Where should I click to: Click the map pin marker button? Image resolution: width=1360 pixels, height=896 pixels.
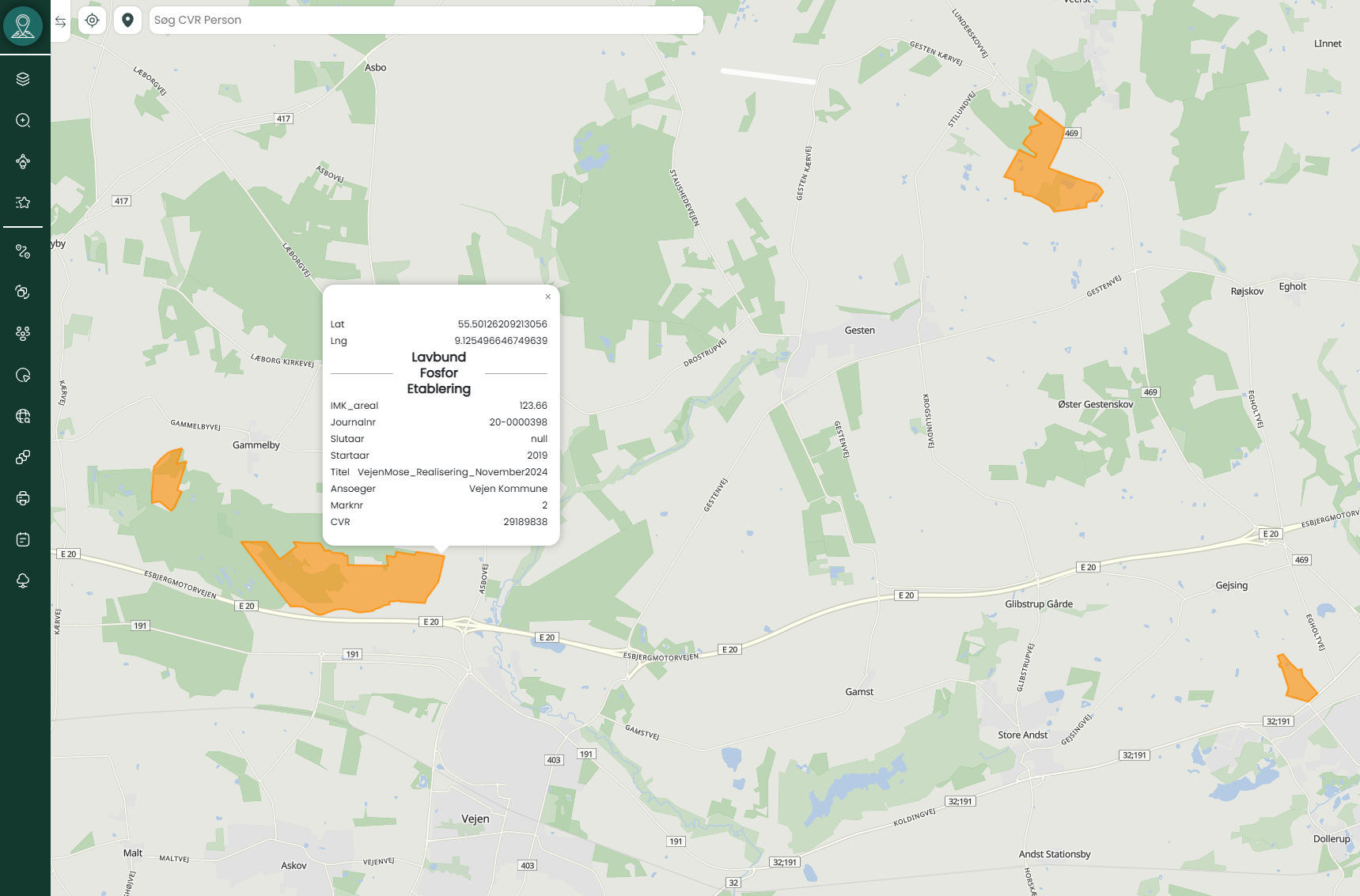click(127, 21)
